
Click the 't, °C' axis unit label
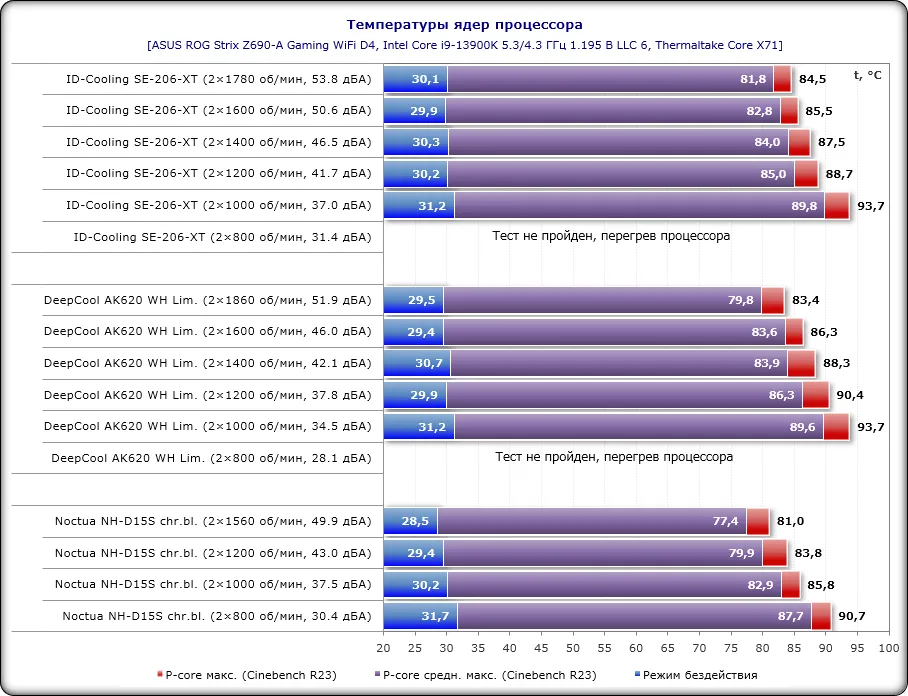click(868, 75)
